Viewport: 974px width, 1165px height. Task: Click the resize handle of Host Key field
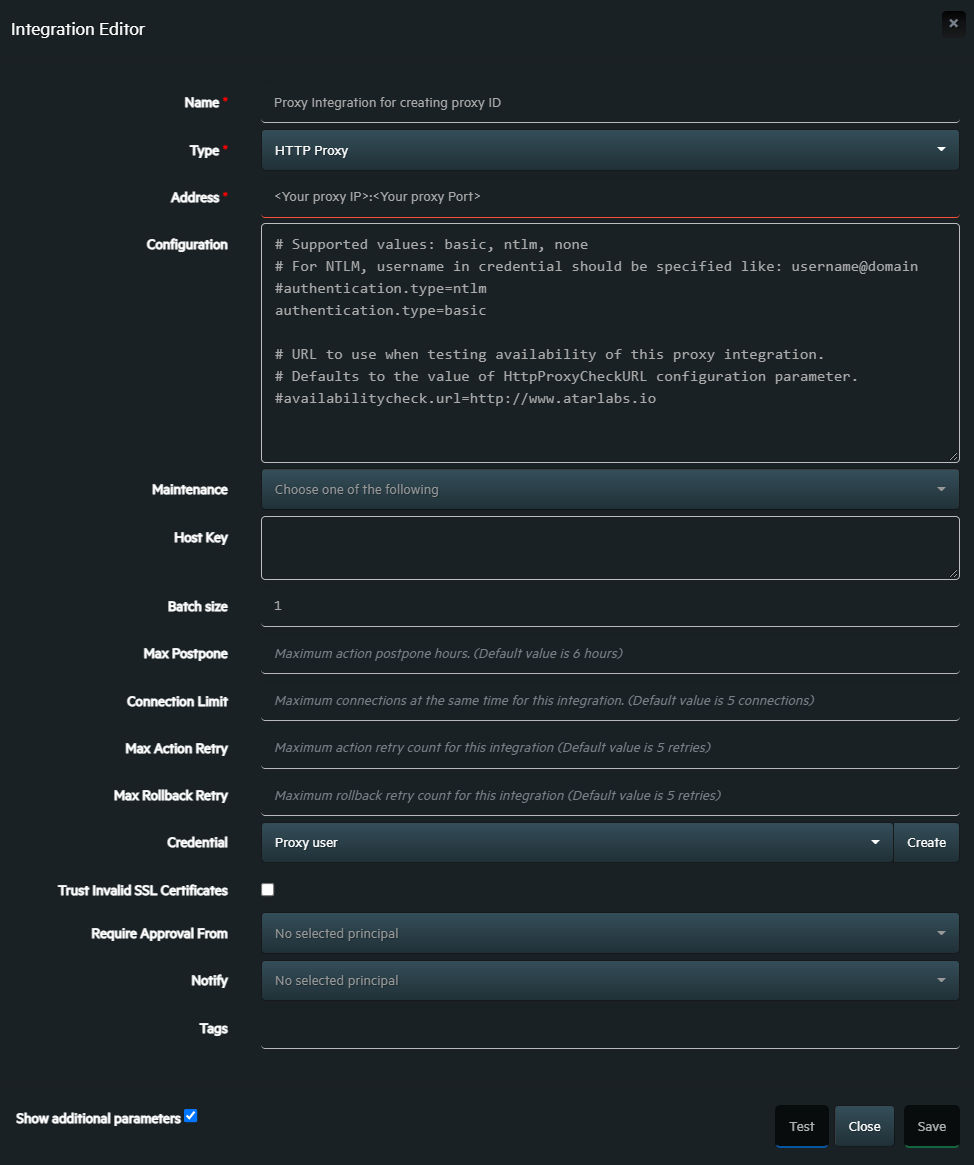[x=953, y=574]
